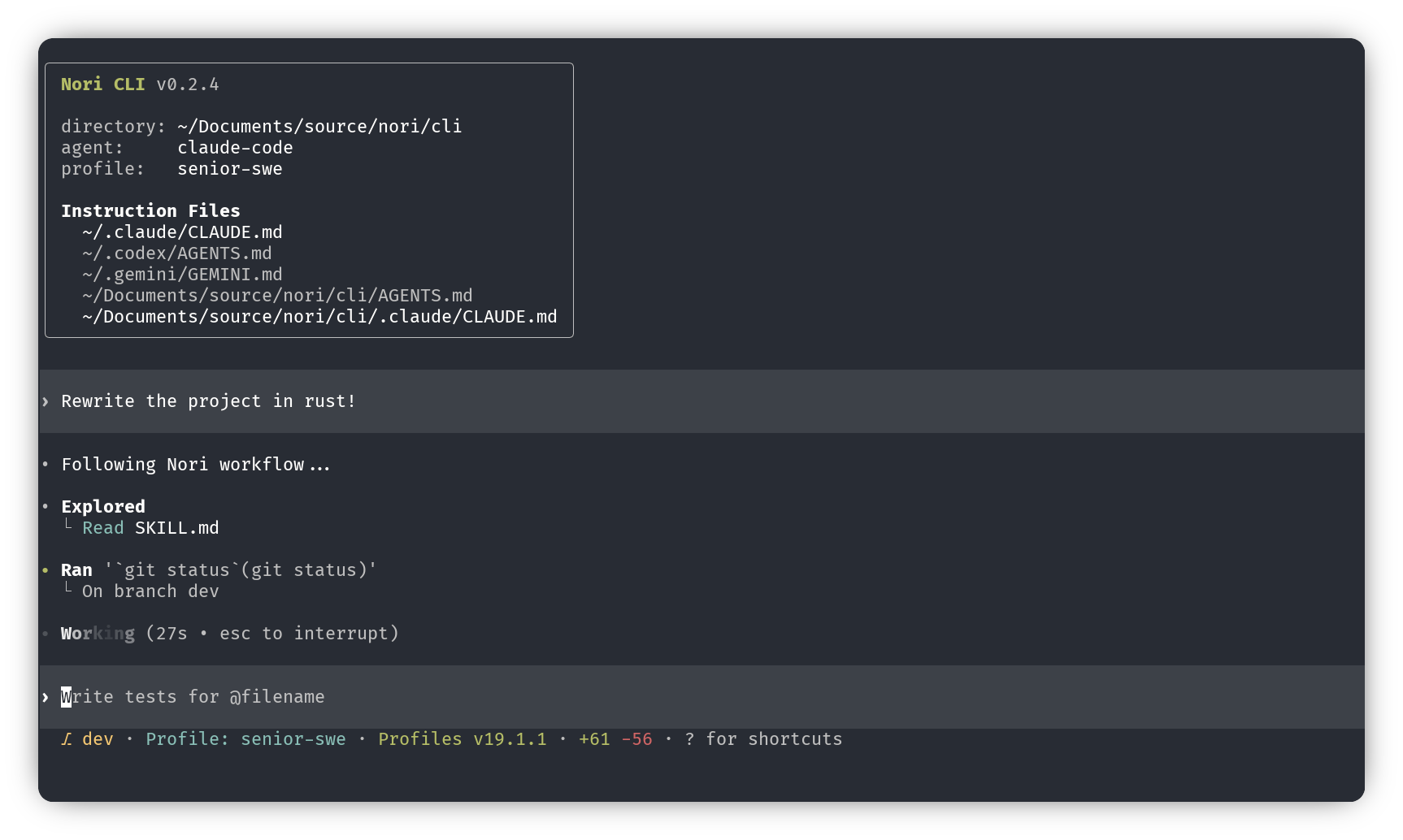Click the 'Read SKILL.md' line
The width and height of the screenshot is (1403, 840).
point(150,528)
